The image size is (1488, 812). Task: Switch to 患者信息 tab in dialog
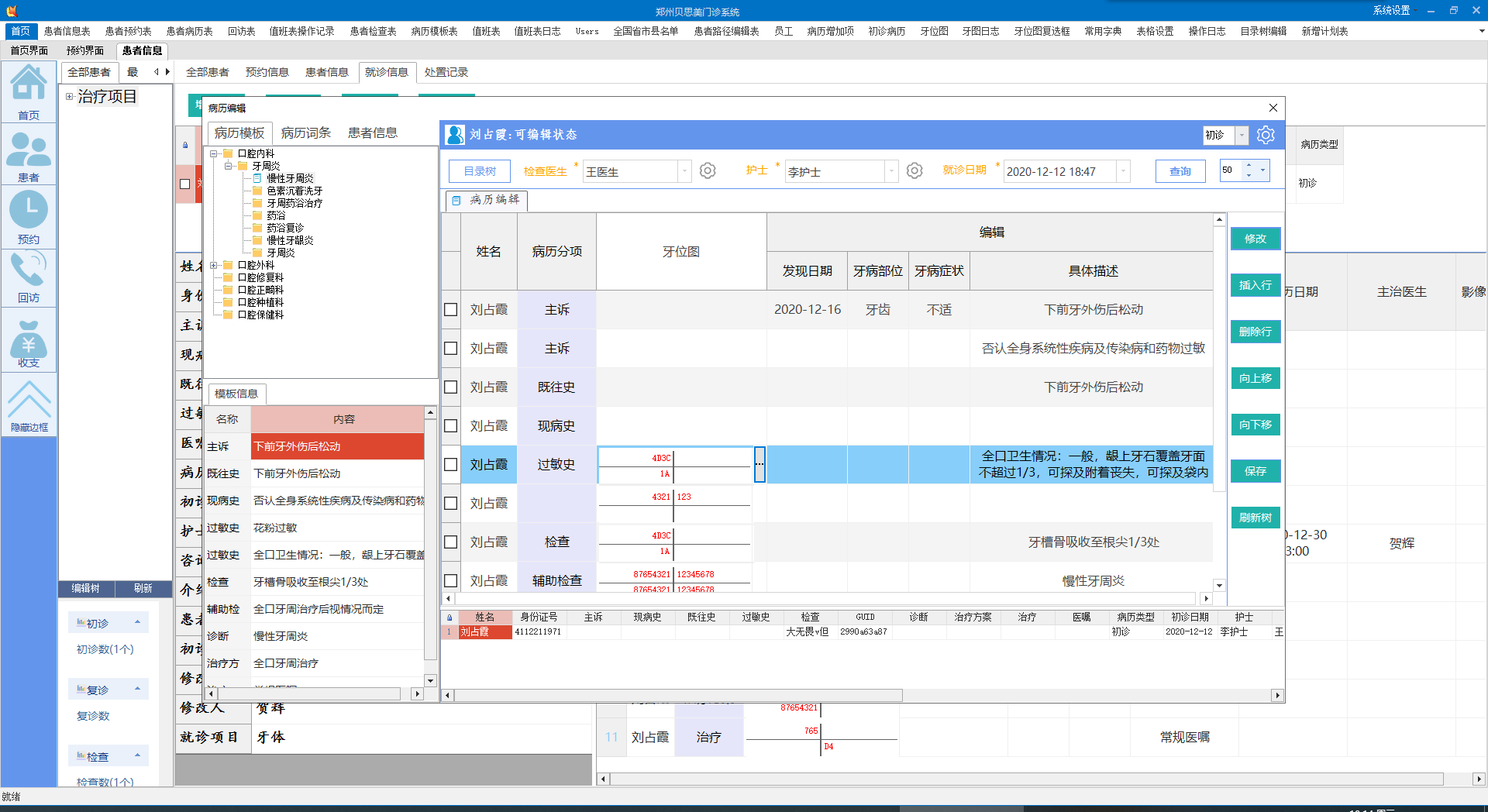[373, 132]
